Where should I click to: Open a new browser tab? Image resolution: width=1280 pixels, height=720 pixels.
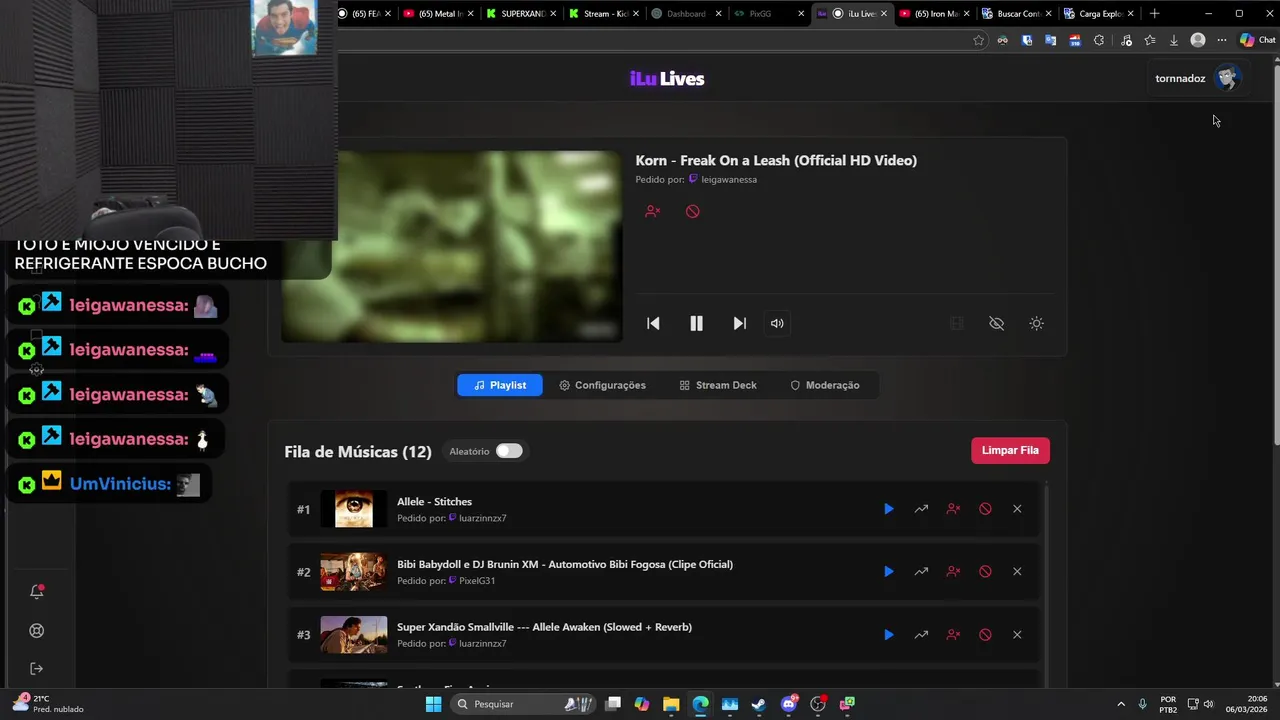pyautogui.click(x=1154, y=14)
